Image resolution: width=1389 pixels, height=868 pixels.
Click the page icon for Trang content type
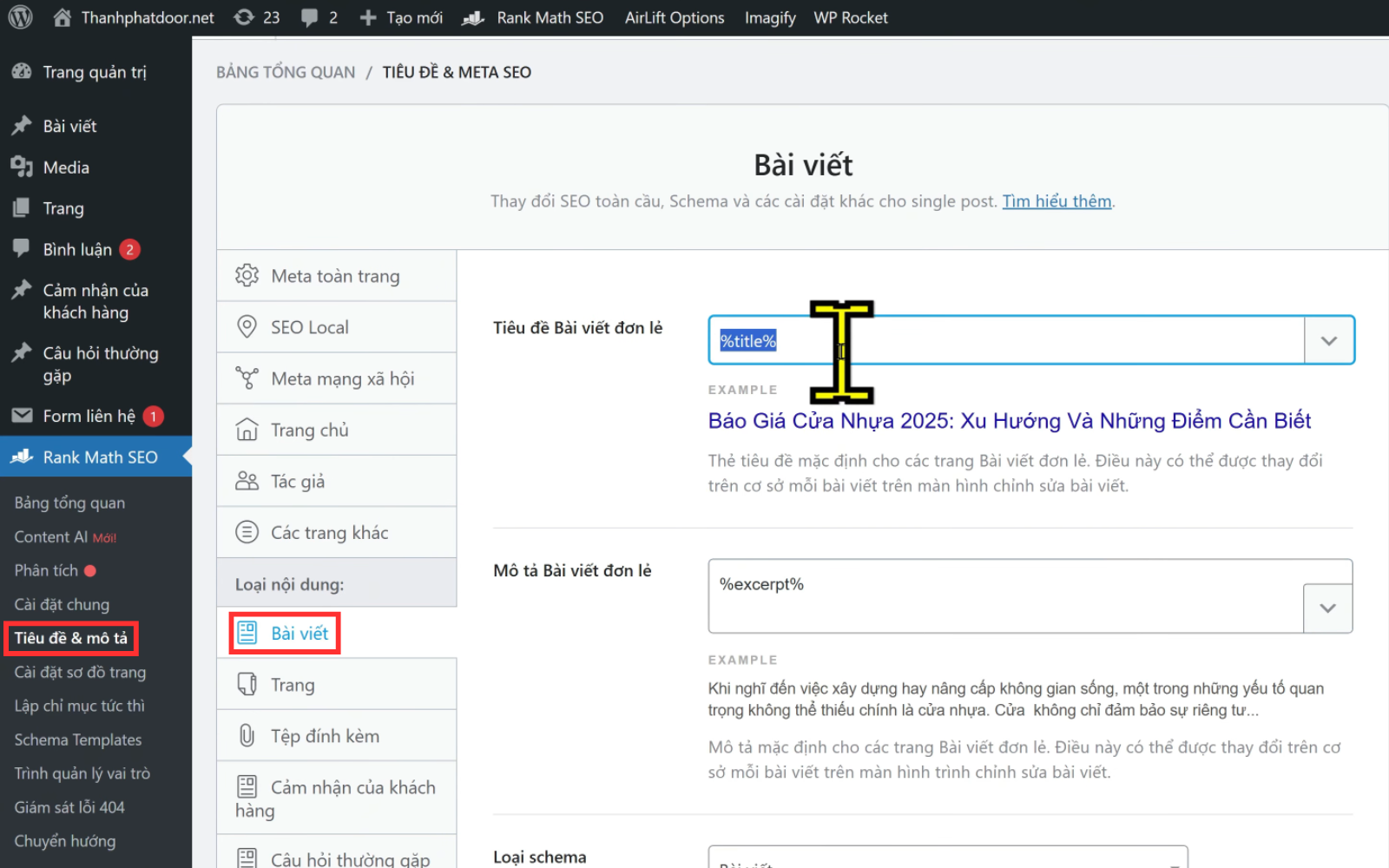[247, 684]
